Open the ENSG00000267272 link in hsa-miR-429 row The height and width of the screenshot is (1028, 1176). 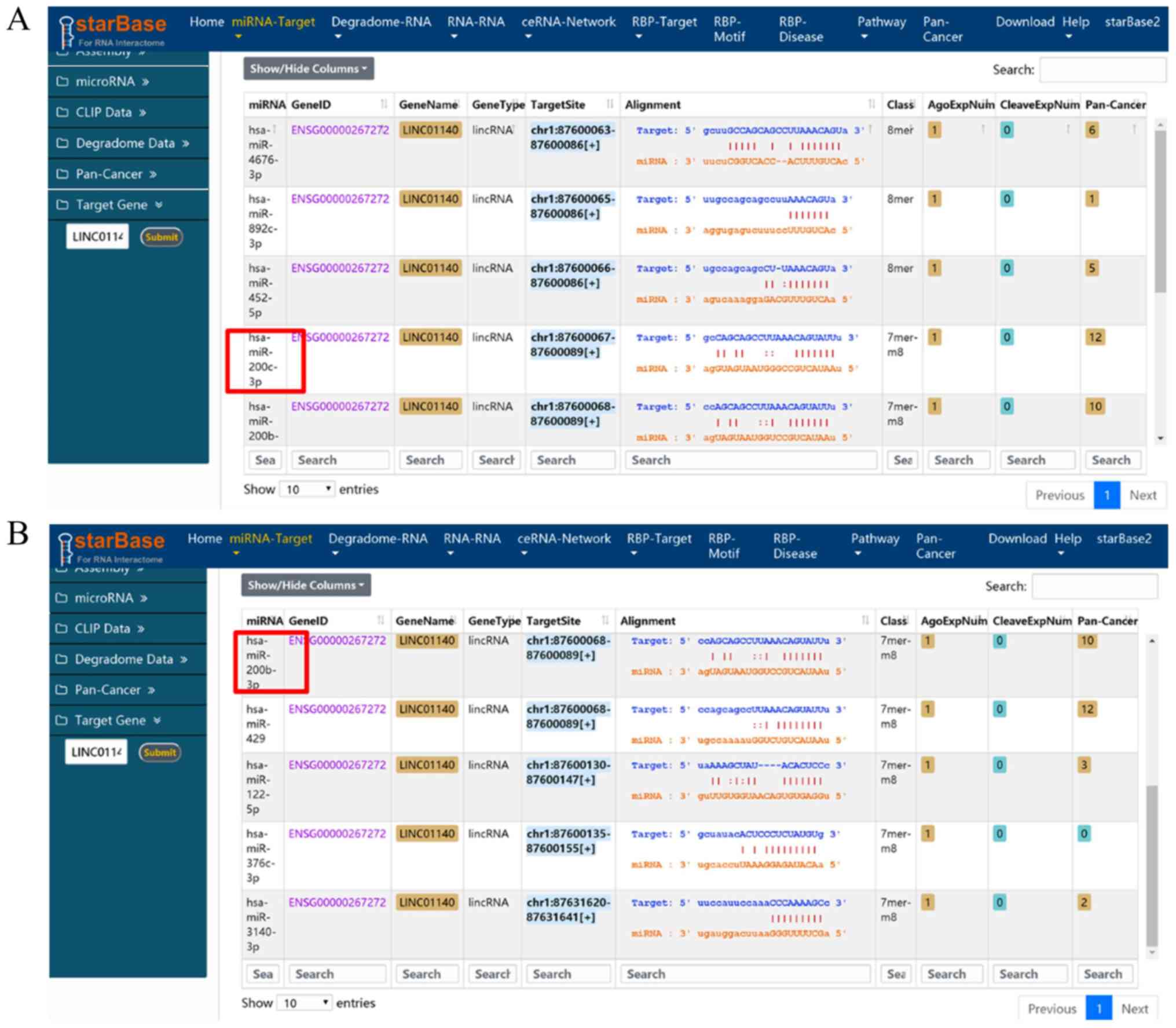(337, 709)
